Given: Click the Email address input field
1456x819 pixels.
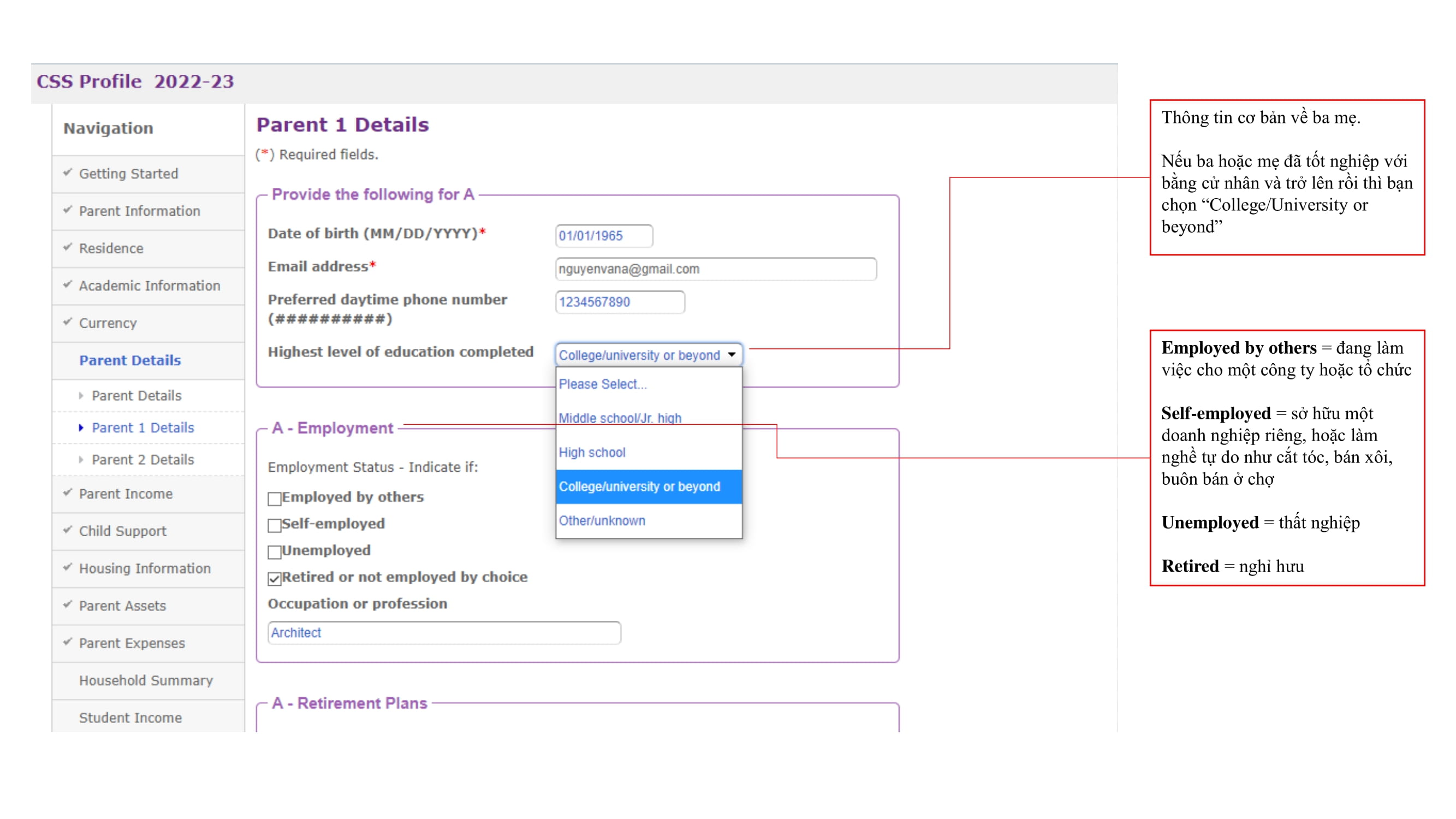Looking at the screenshot, I should pos(716,269).
